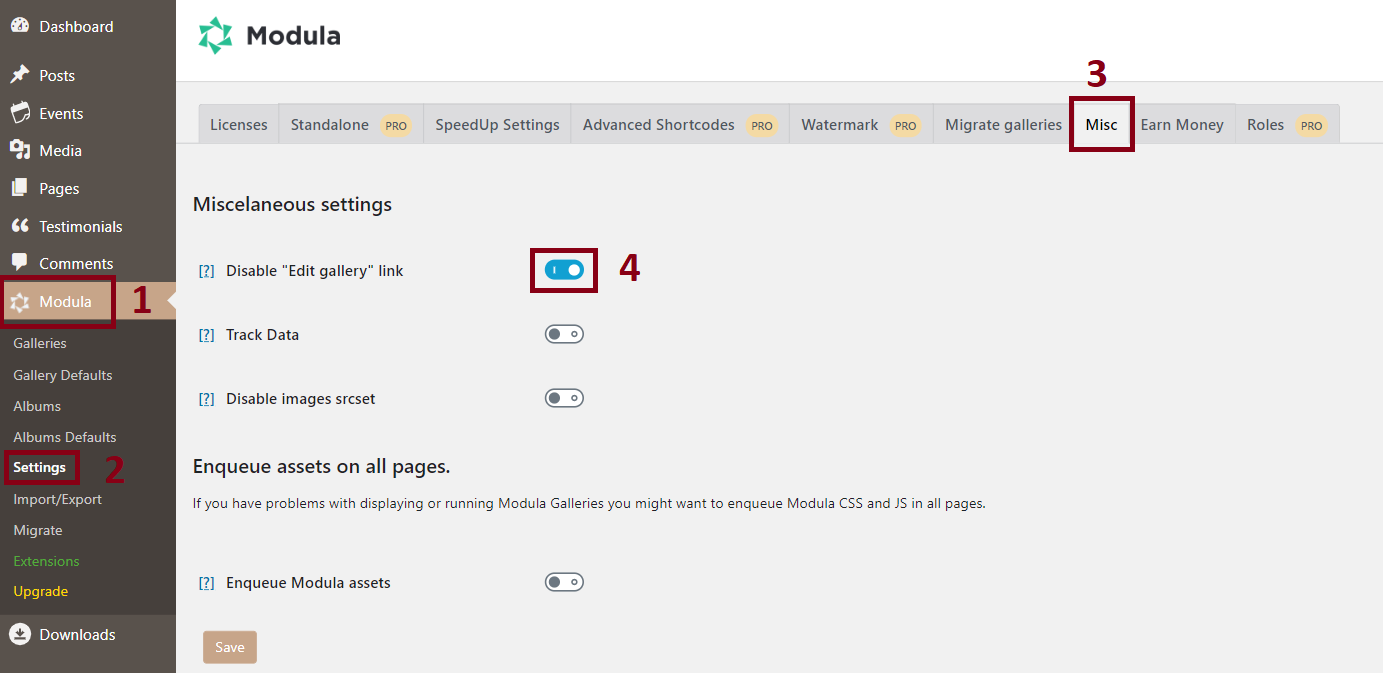Screen dimensions: 1383x673
Task: Toggle on Disable images srcset
Action: (x=564, y=397)
